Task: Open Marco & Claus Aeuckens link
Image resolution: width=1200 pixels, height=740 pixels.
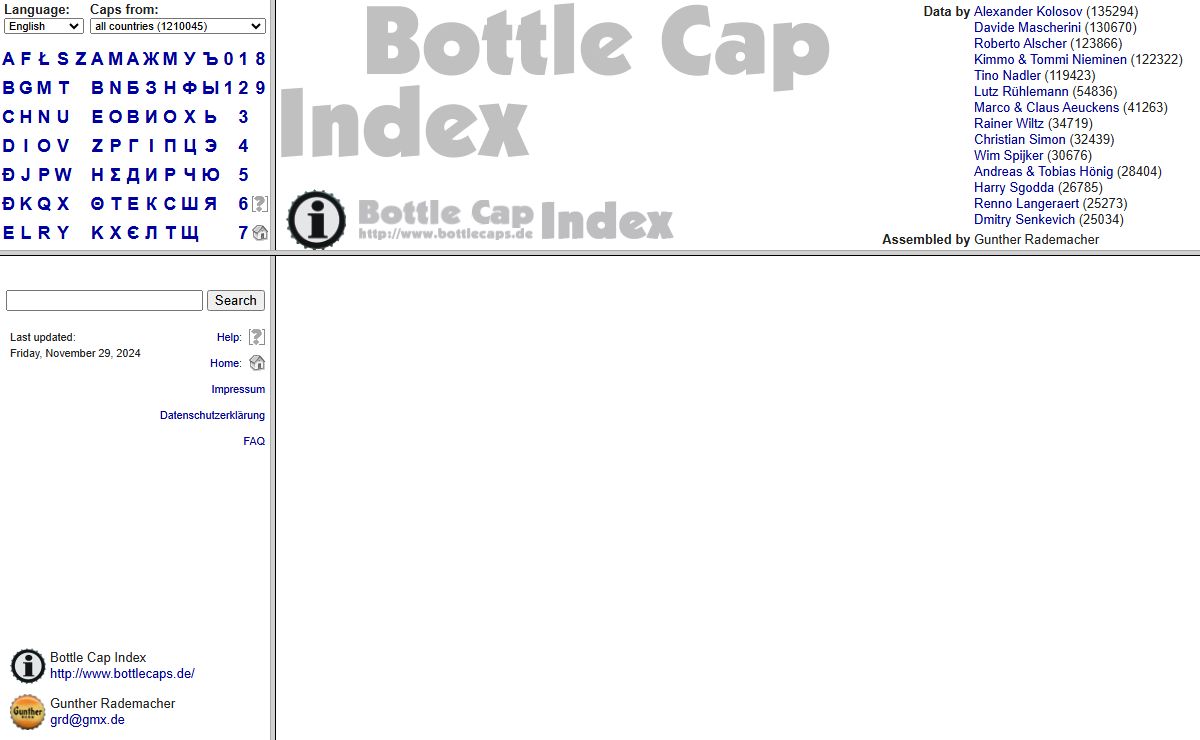Action: 1047,108
